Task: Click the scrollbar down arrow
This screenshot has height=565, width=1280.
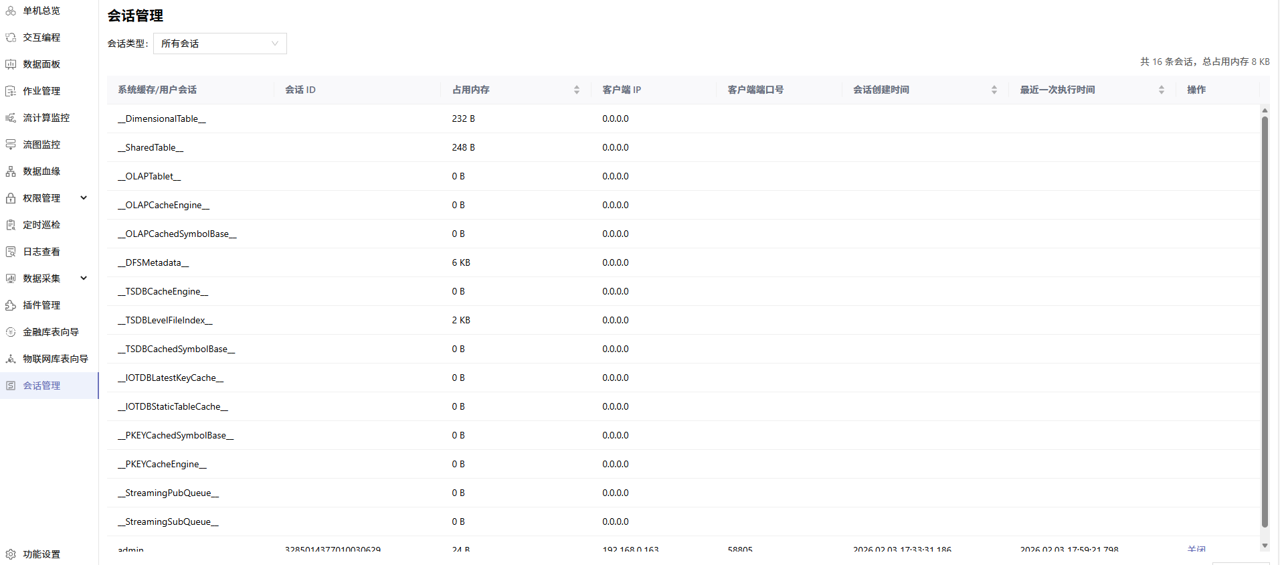Action: (x=1265, y=546)
